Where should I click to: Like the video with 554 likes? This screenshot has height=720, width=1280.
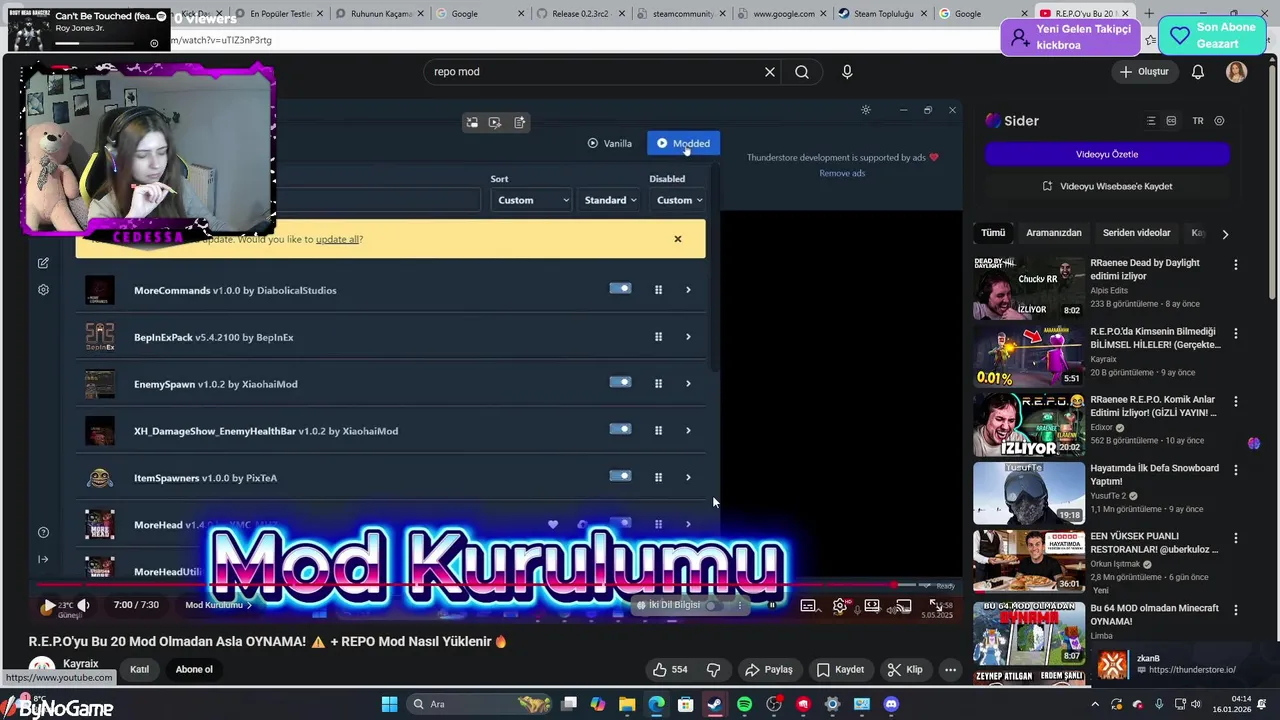pyautogui.click(x=670, y=669)
